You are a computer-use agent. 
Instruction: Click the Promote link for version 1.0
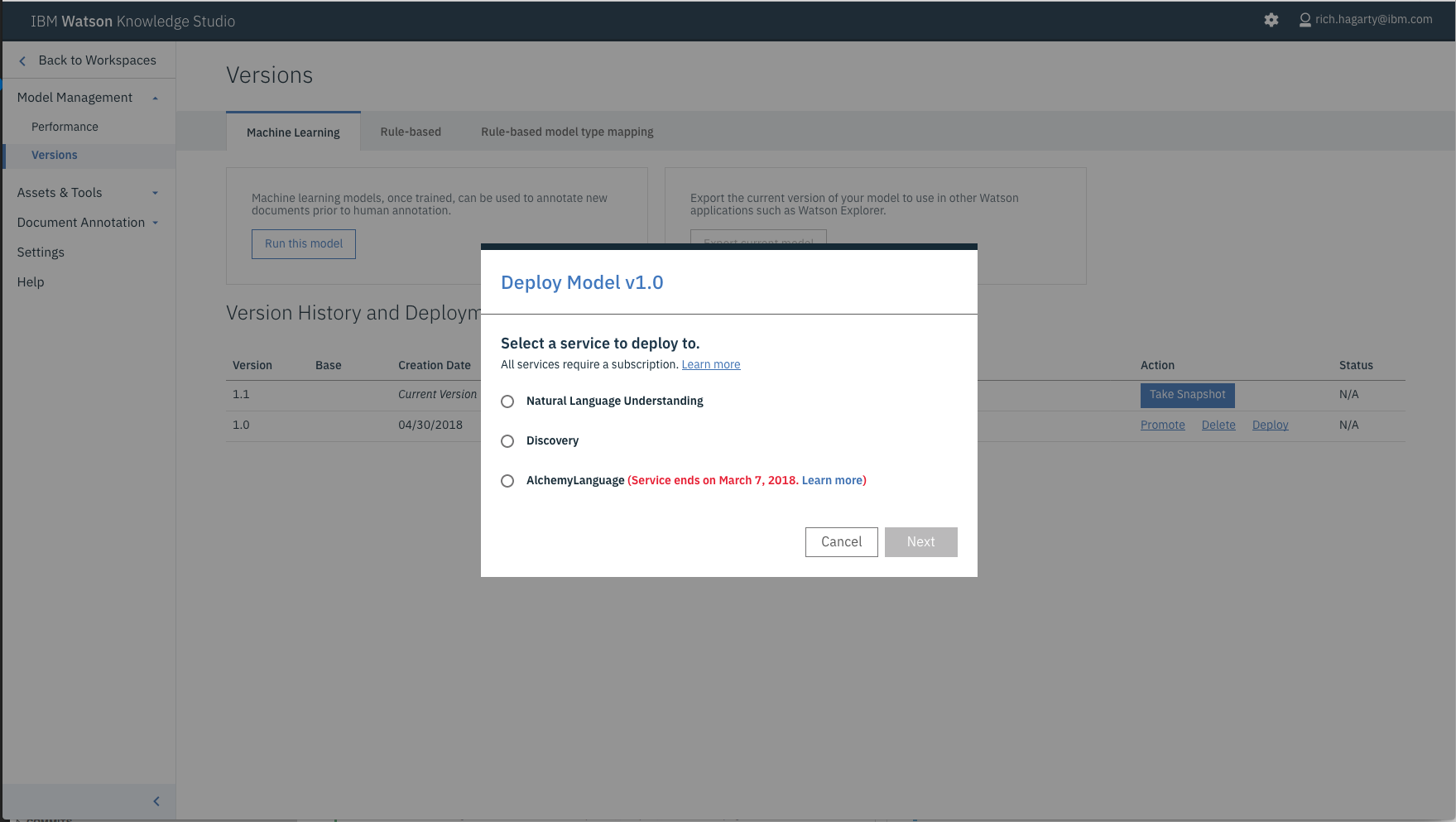pos(1163,425)
